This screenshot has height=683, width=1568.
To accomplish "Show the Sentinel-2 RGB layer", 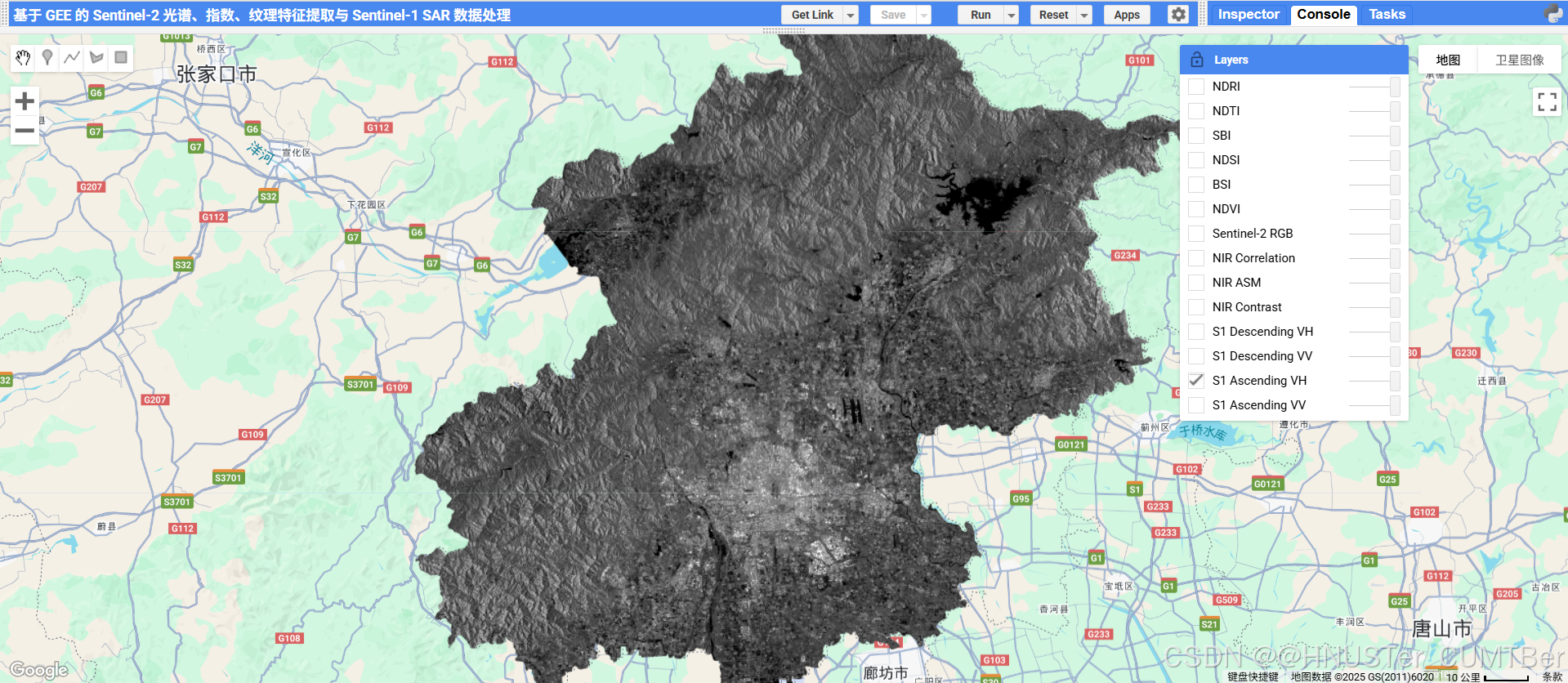I will [1196, 234].
